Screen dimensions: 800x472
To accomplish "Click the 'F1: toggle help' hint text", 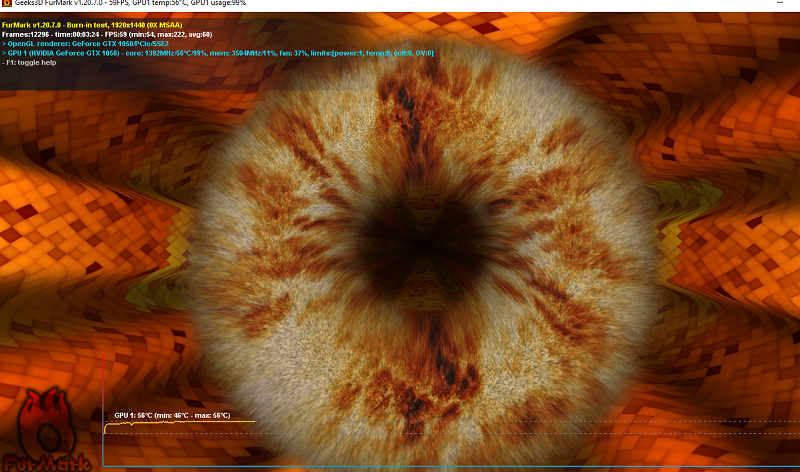I will pyautogui.click(x=29, y=62).
